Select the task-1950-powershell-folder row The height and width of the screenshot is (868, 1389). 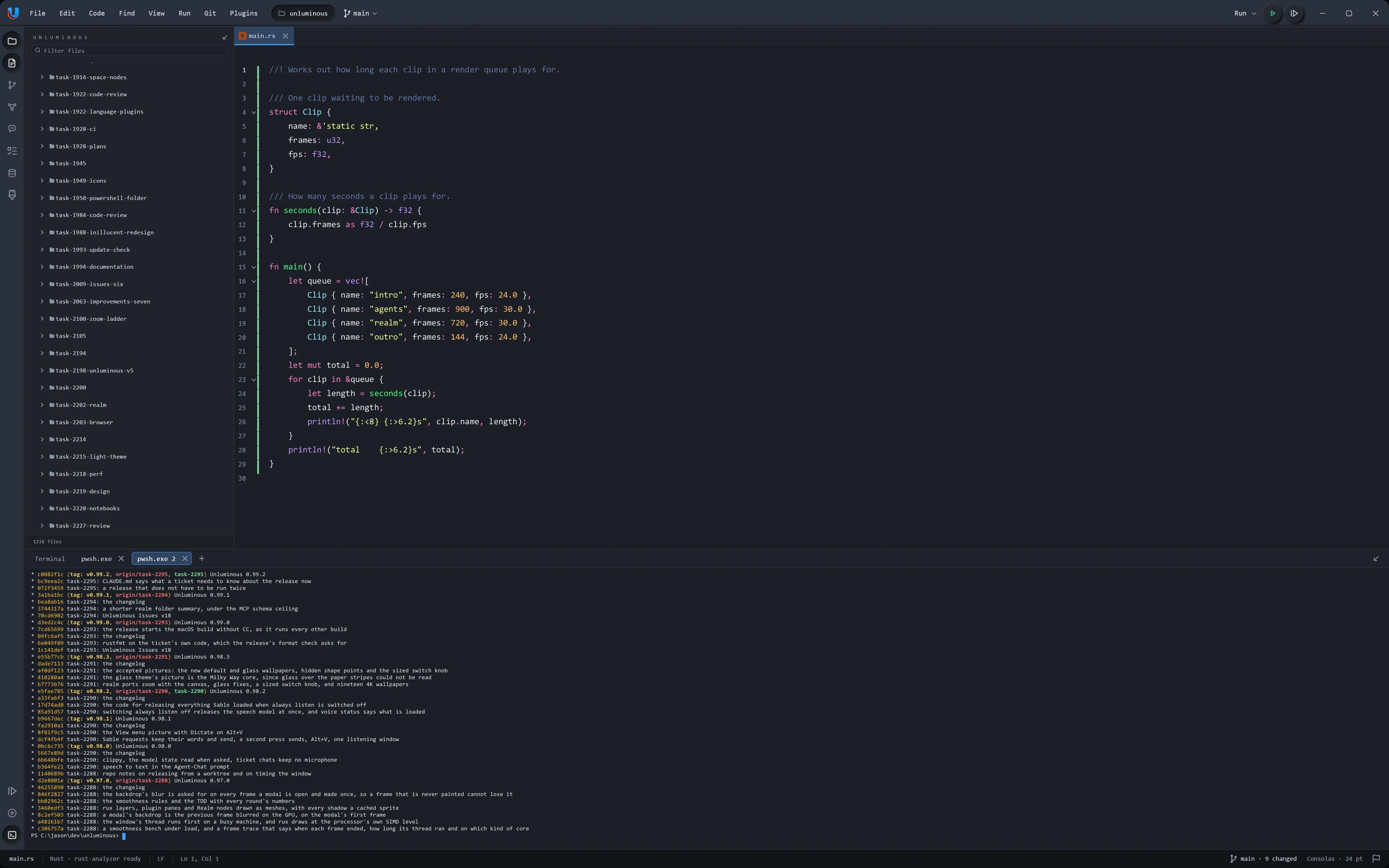pos(130,198)
